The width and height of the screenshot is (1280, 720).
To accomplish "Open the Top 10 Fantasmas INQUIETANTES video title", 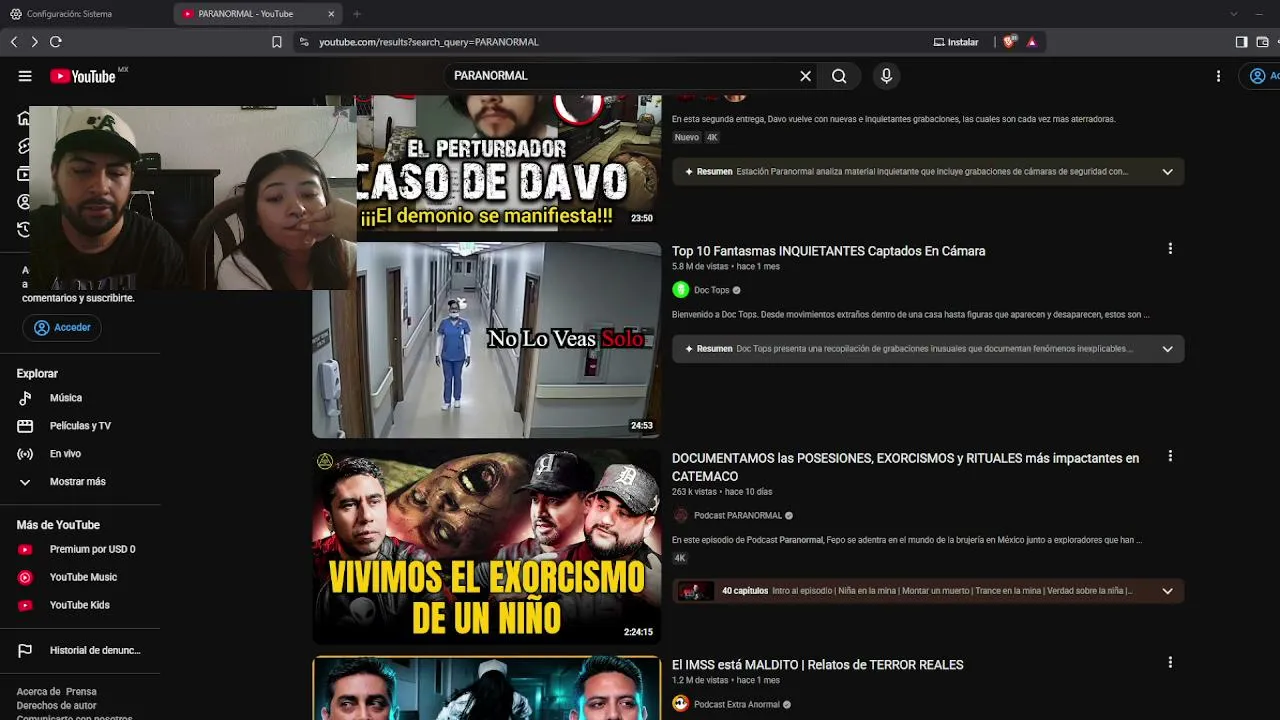I will click(829, 251).
